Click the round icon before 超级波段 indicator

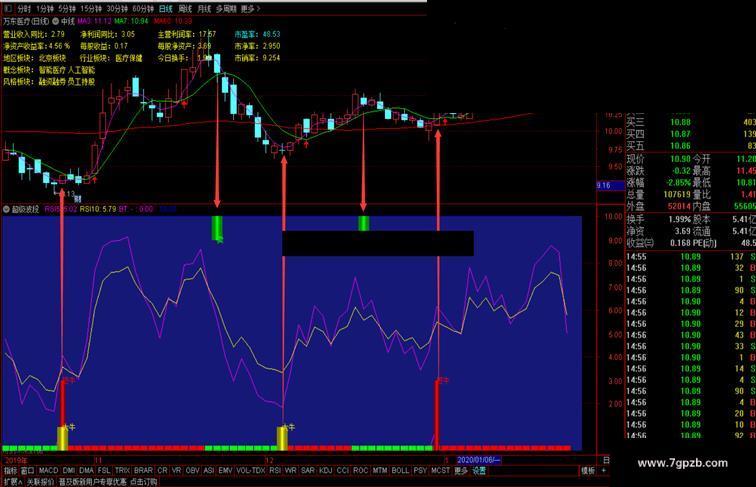[x=6, y=209]
